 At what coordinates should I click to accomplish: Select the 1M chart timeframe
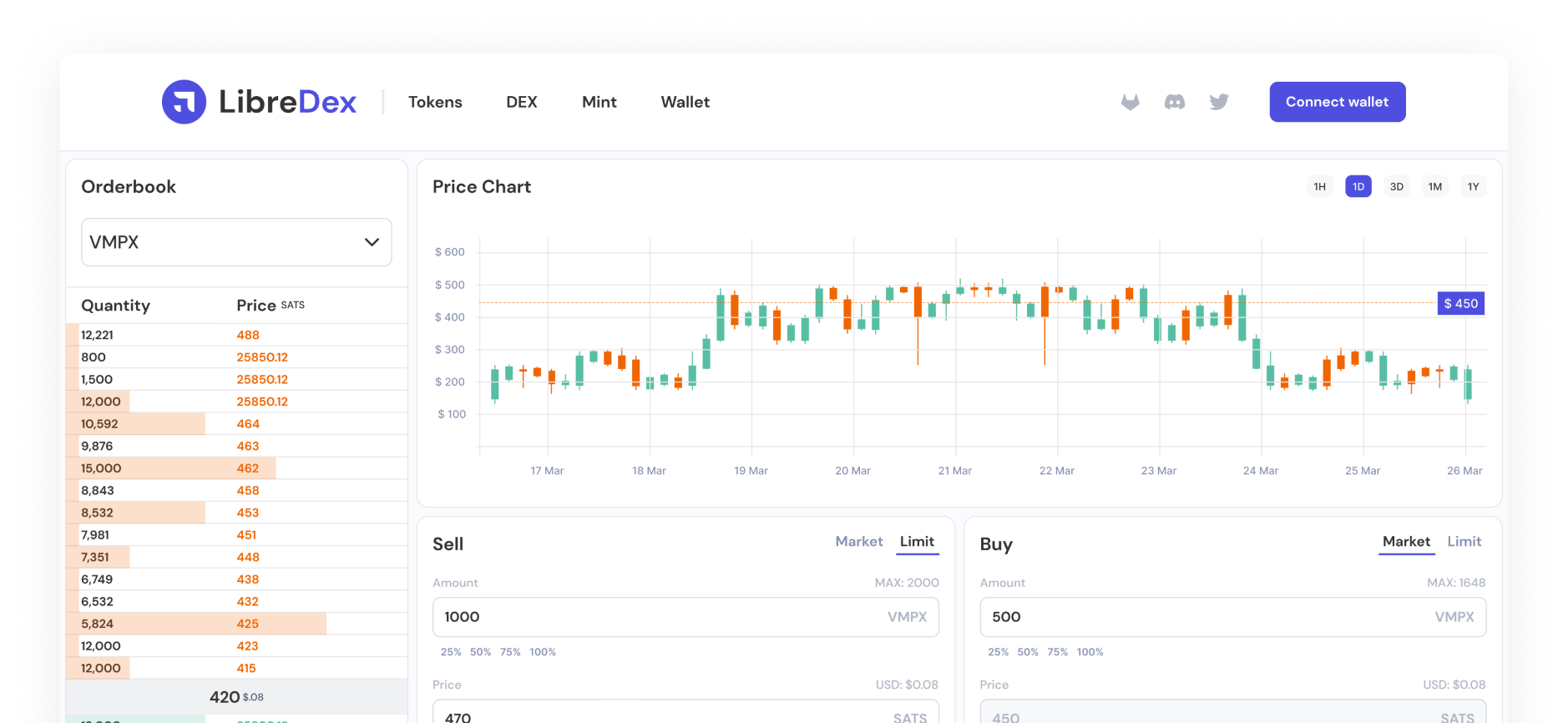click(1434, 187)
